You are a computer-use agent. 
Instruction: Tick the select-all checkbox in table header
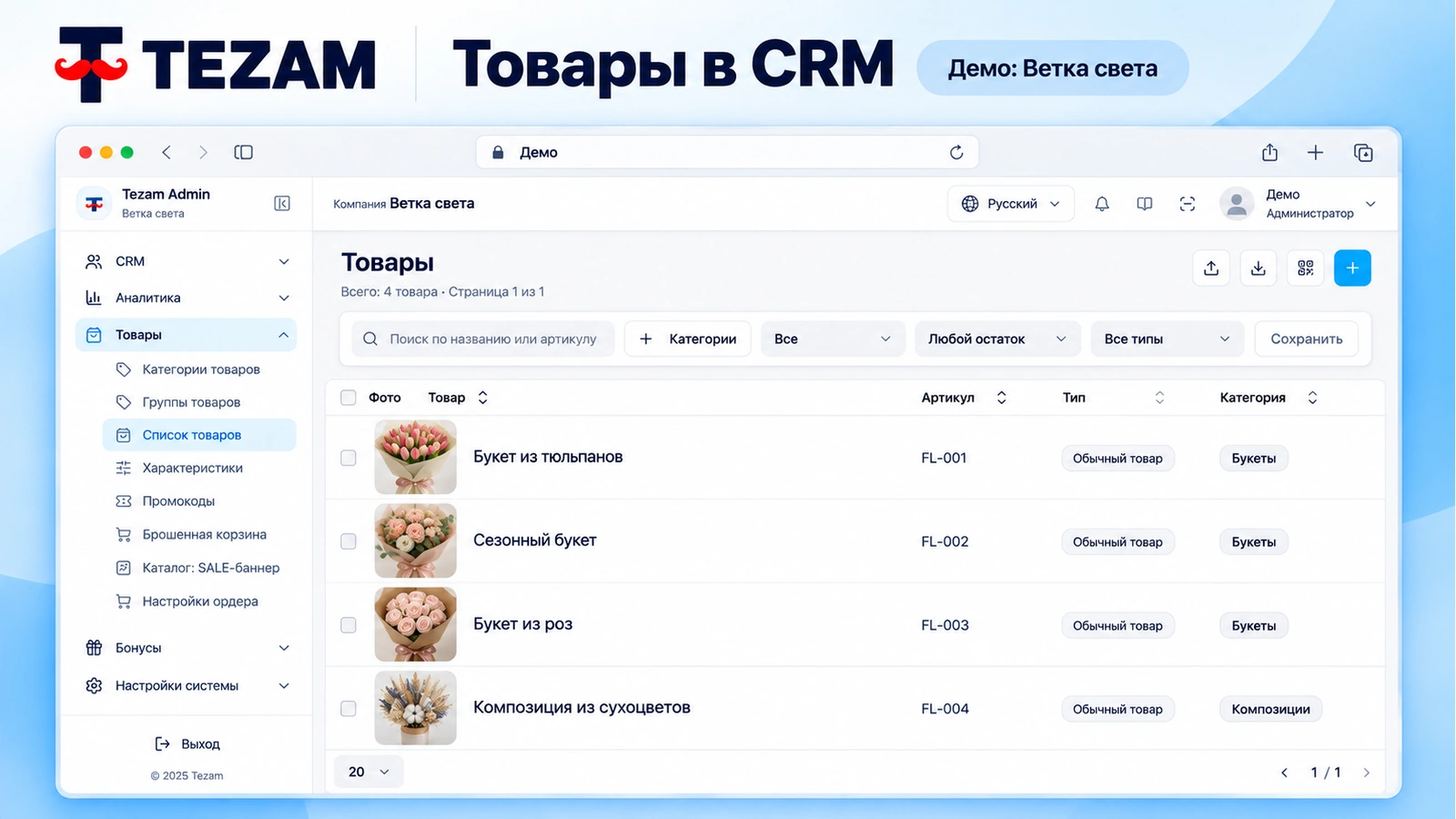coord(349,398)
